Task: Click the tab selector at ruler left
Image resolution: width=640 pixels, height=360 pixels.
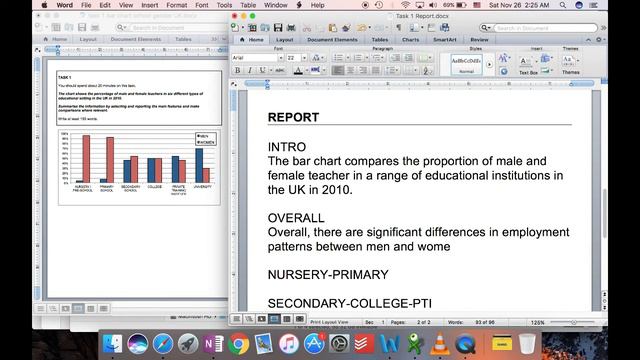Action: [233, 84]
